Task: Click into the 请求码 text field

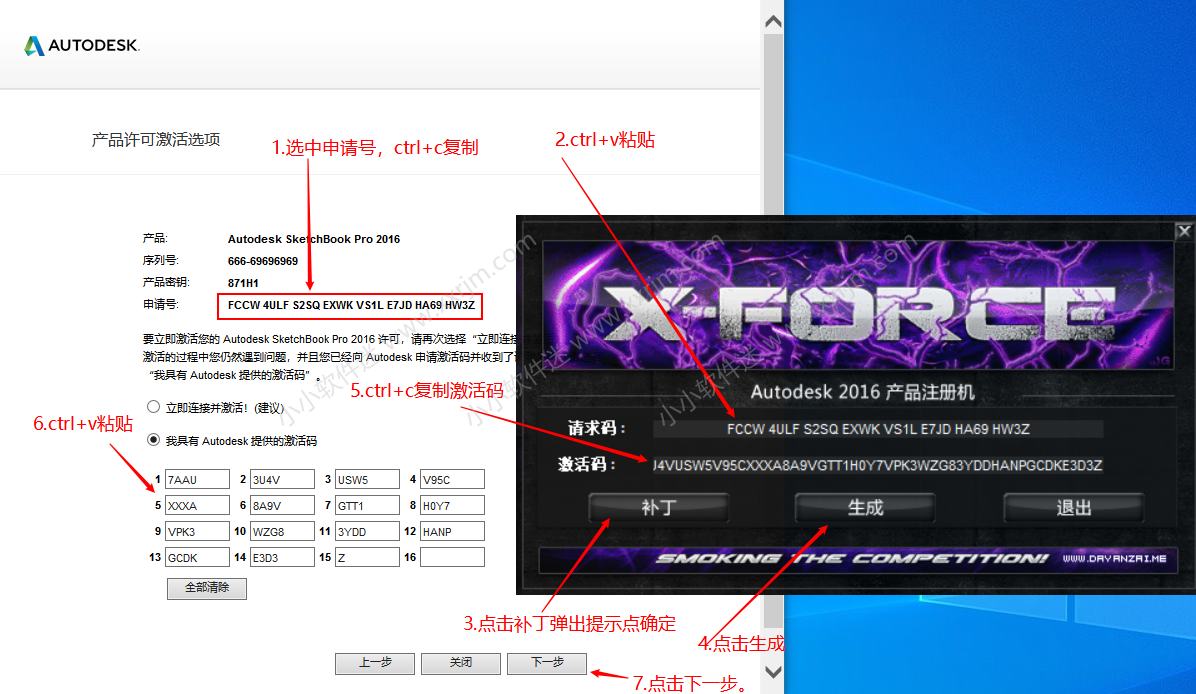Action: coord(878,429)
